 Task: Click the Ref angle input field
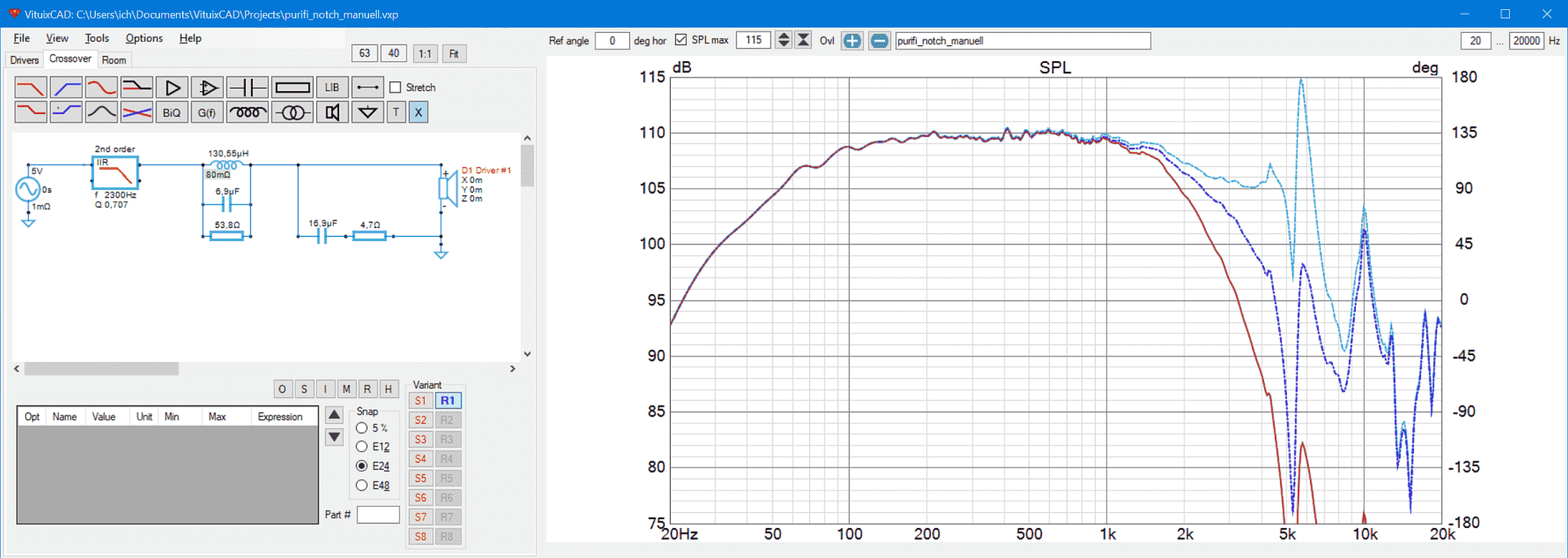pos(612,41)
